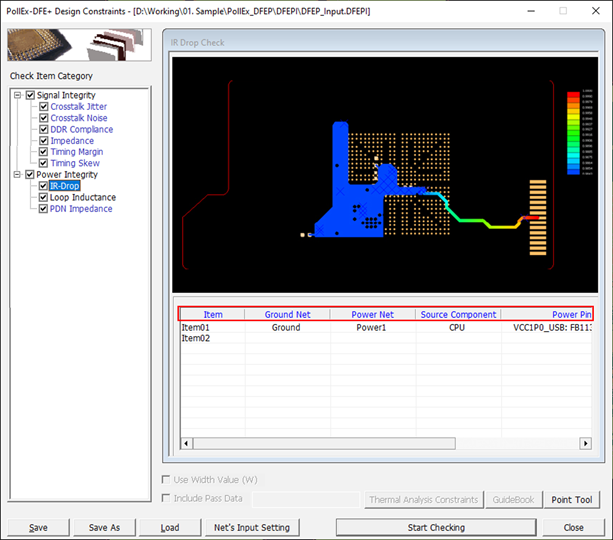The width and height of the screenshot is (613, 540).
Task: Click the horizontal scrollbar right arrow
Action: pos(586,443)
